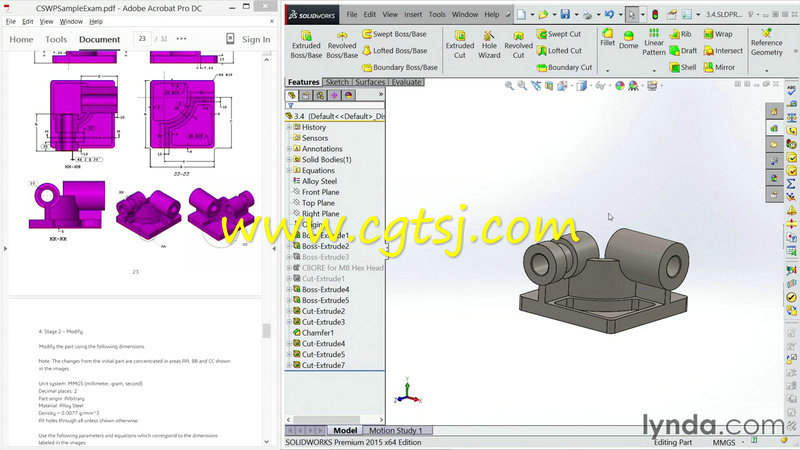
Task: Expand the FeatureManager tabs chevron
Action: click(x=381, y=95)
